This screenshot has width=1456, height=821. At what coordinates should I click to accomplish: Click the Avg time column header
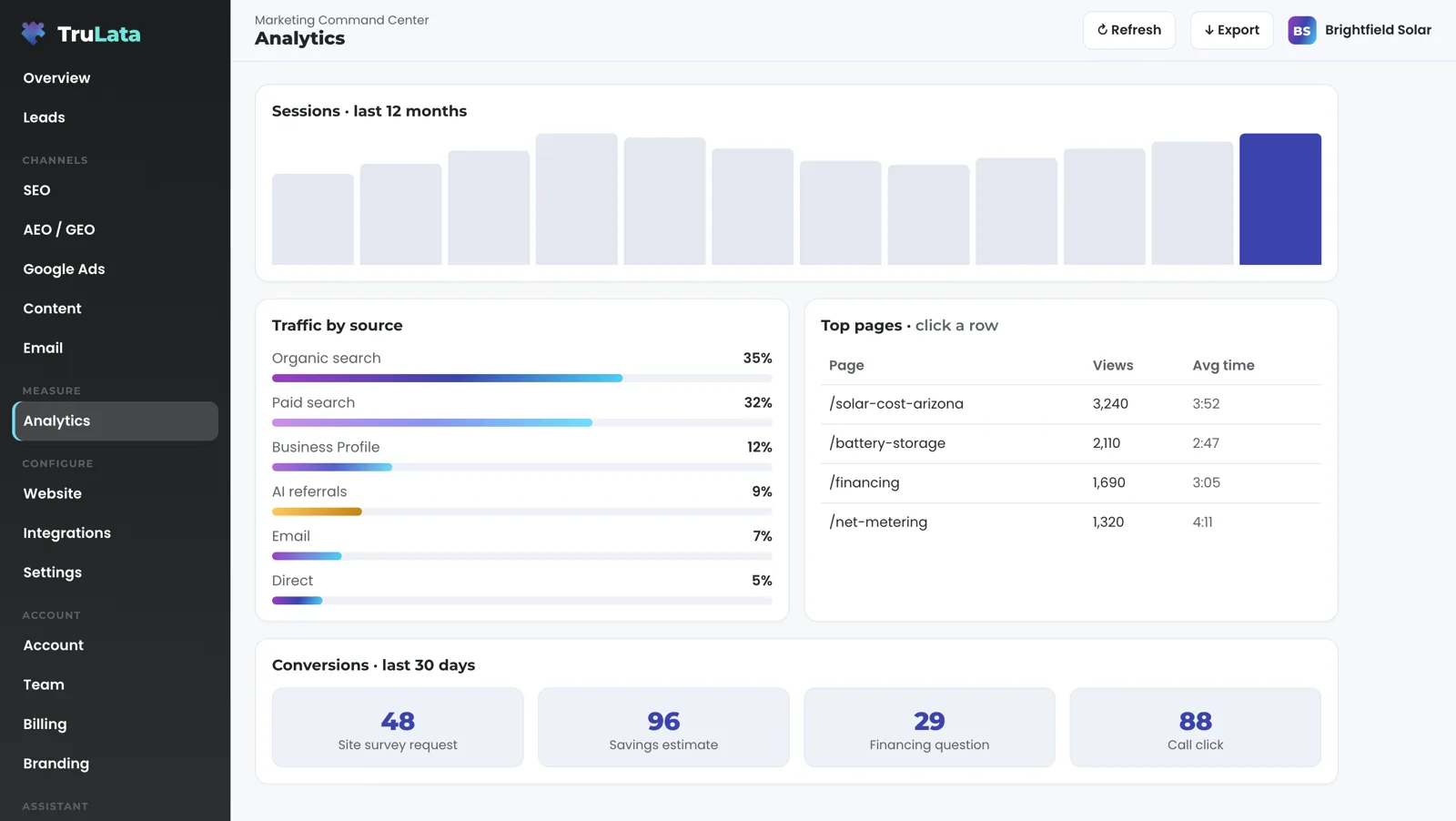coord(1223,365)
